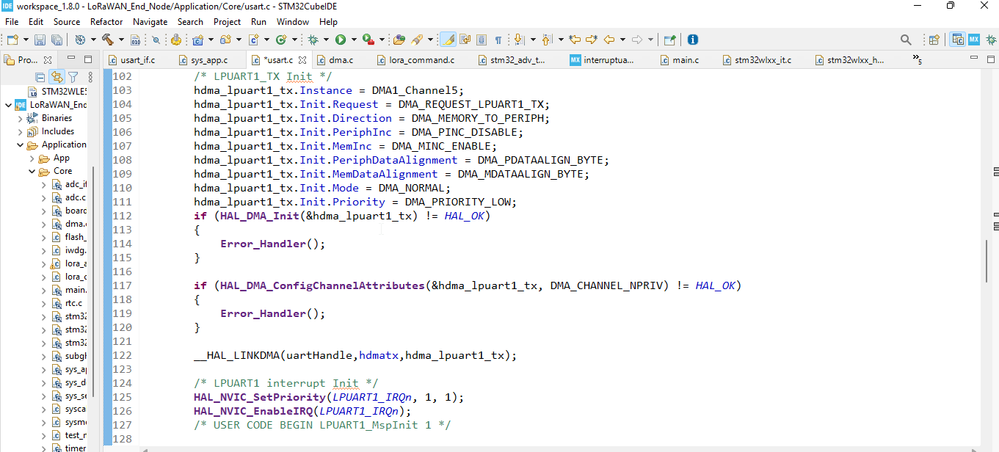Collapse the Core folder node
This screenshot has width=999, height=452.
point(32,171)
